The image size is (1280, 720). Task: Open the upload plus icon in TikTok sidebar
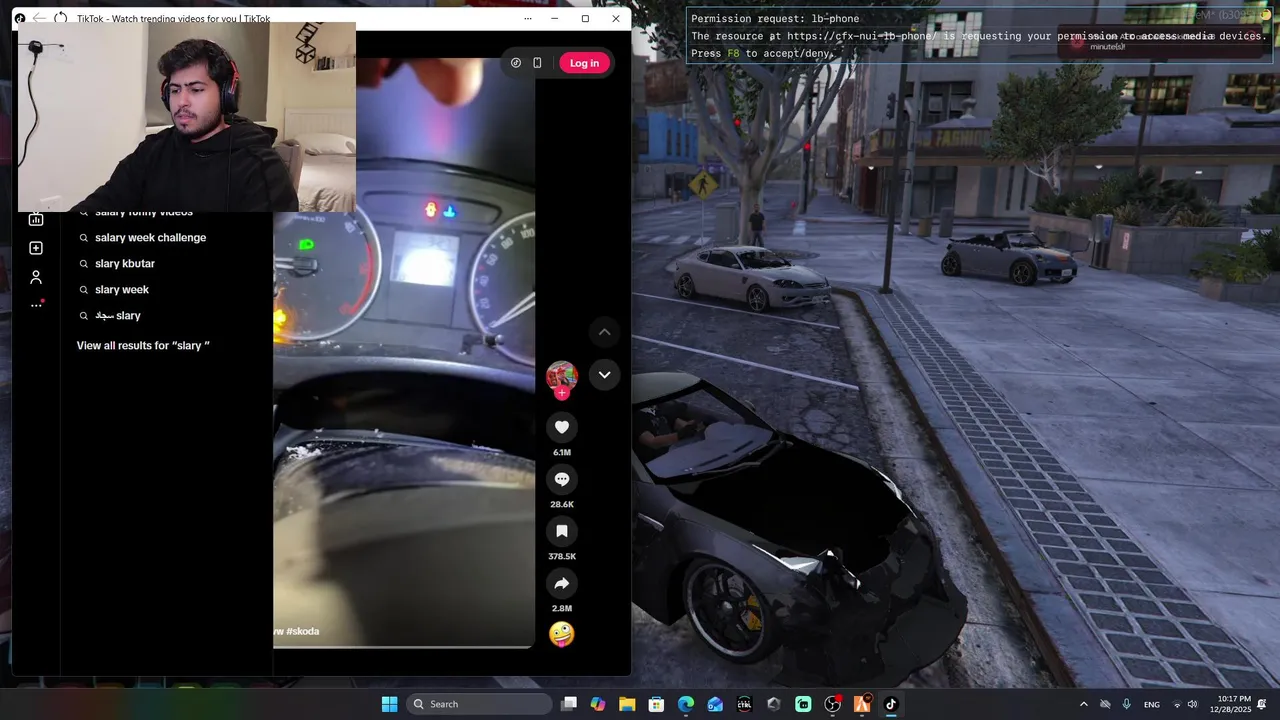click(x=36, y=248)
